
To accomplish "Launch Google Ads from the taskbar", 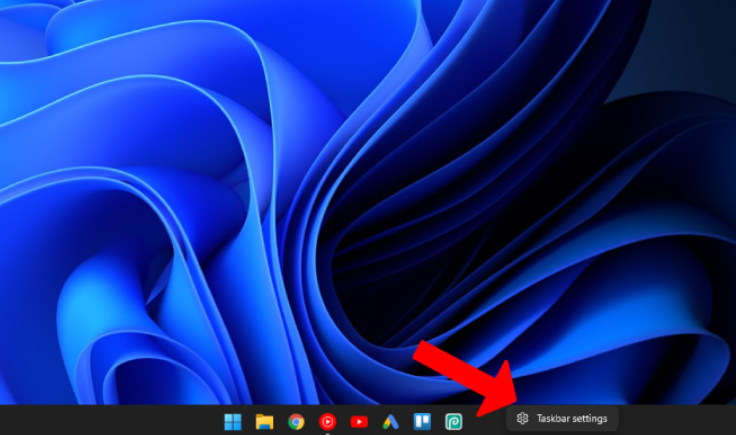I will click(391, 422).
